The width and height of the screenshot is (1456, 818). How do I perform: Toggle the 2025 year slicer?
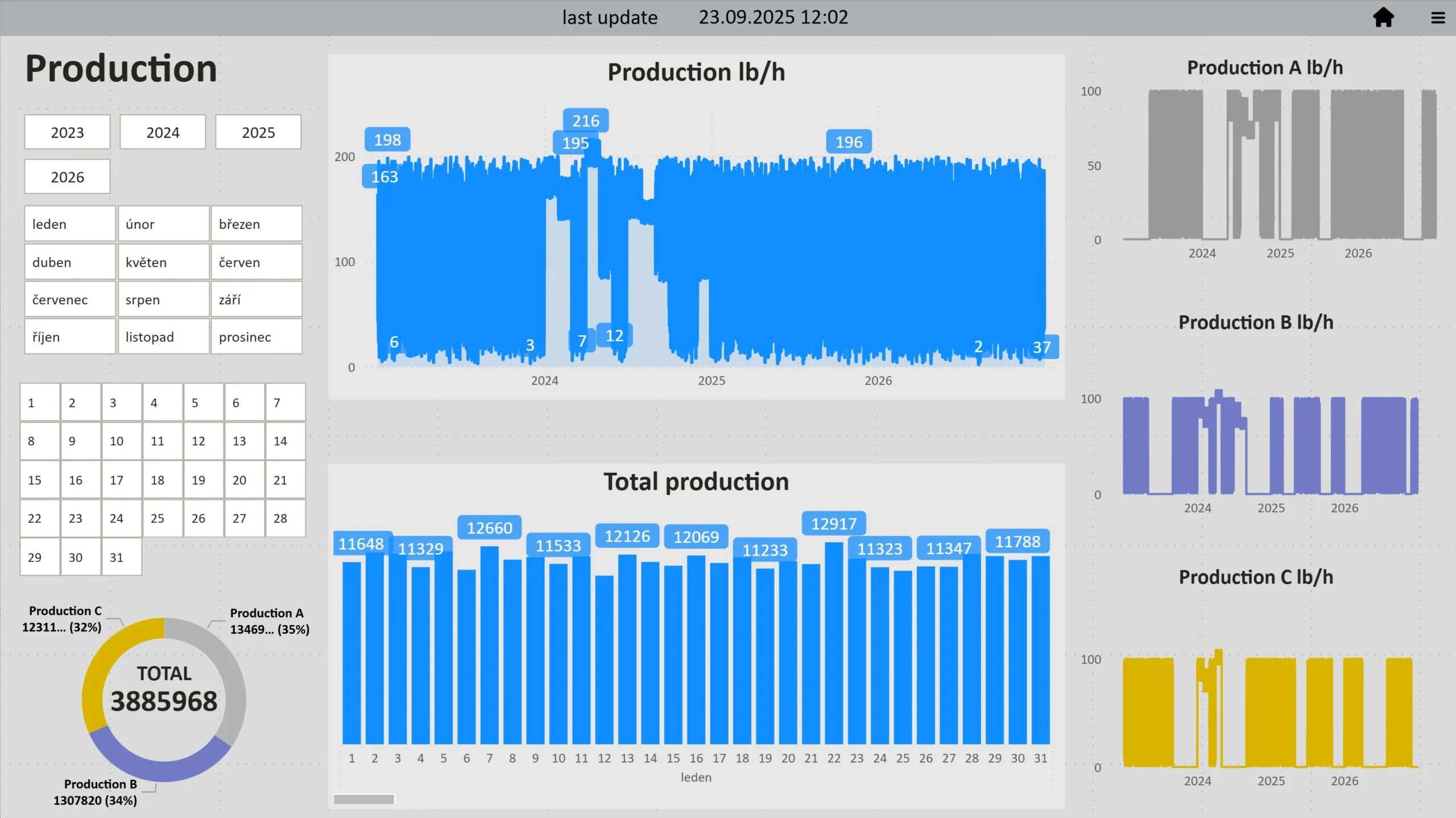point(258,133)
